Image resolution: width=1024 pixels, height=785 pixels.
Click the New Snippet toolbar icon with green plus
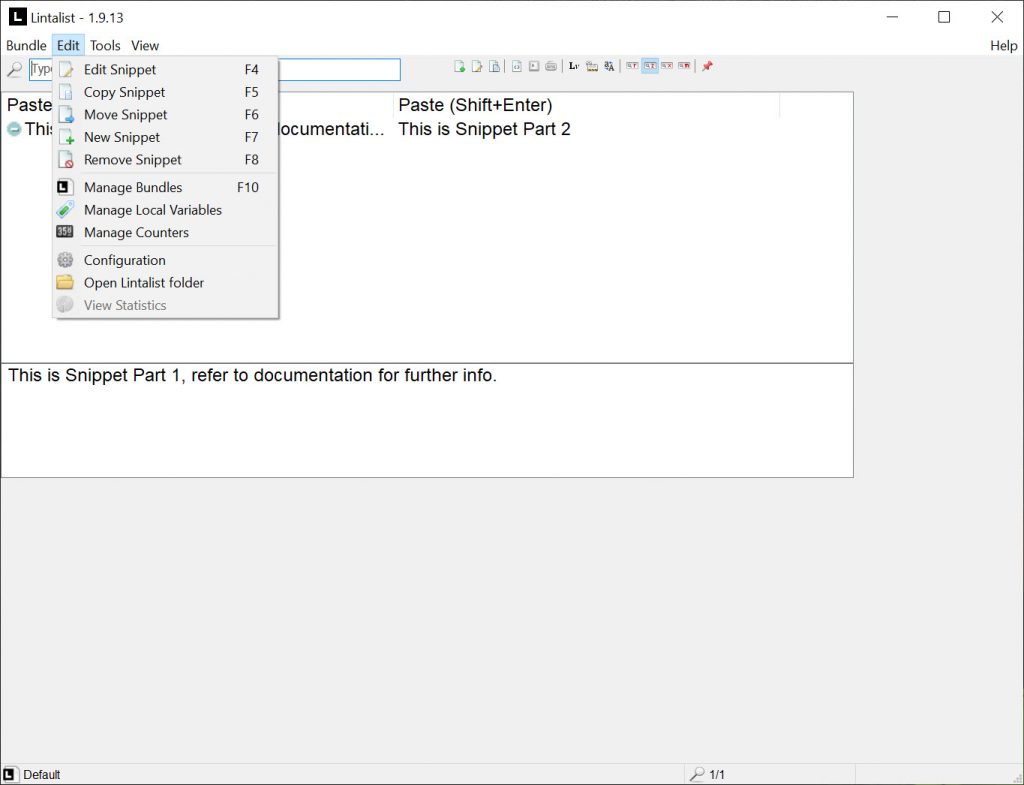[460, 66]
